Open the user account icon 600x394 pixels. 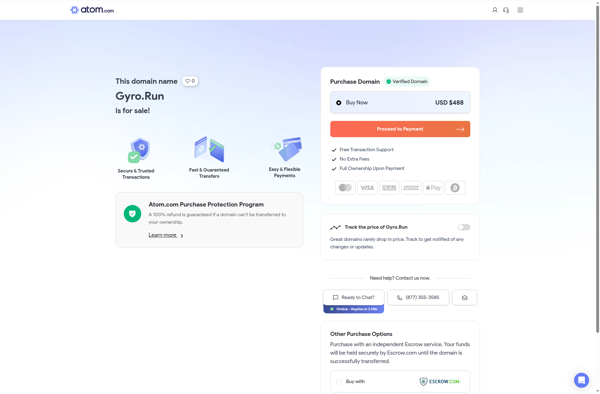[x=494, y=10]
